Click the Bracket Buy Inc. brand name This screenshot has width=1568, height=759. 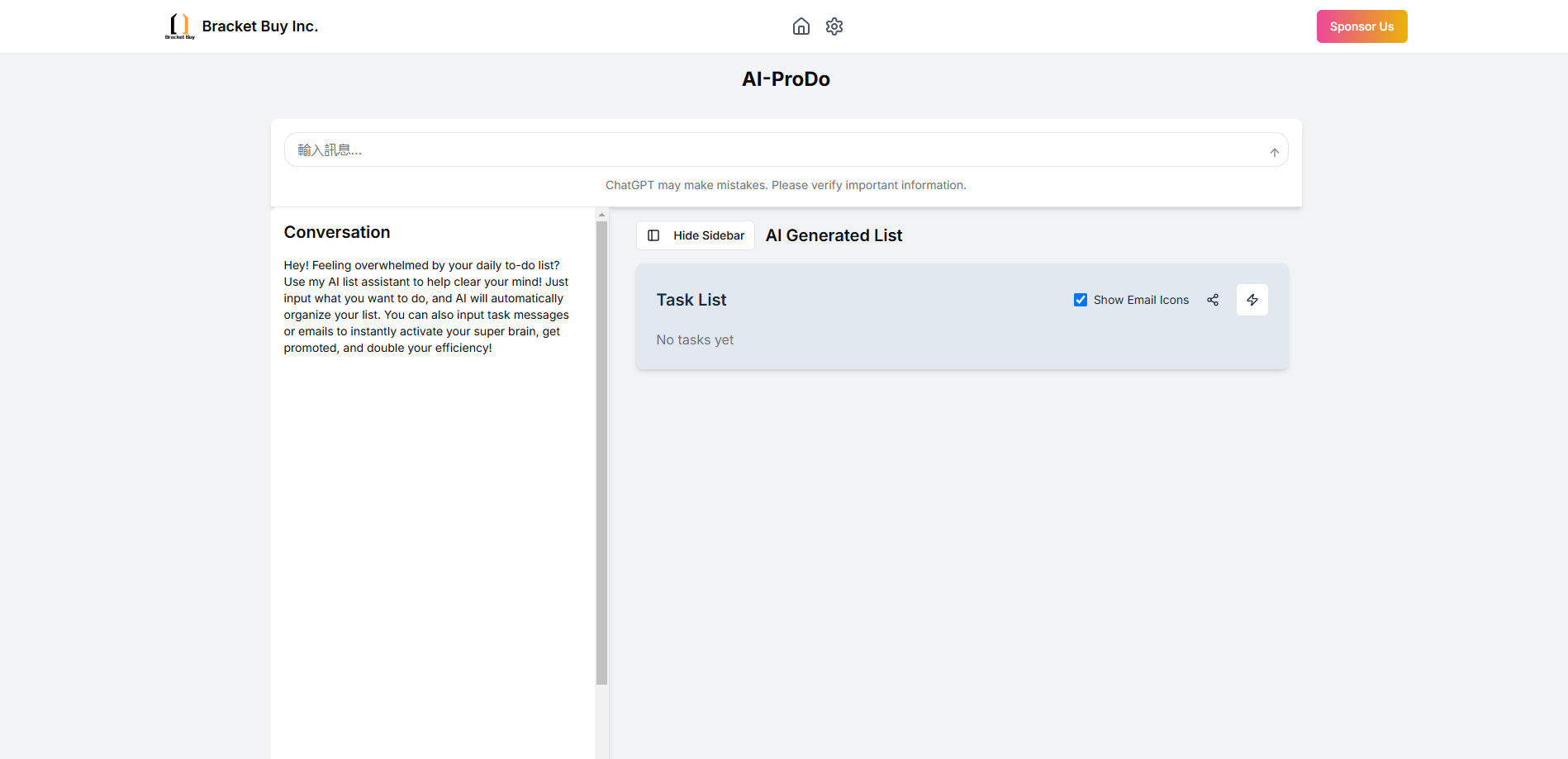click(259, 26)
